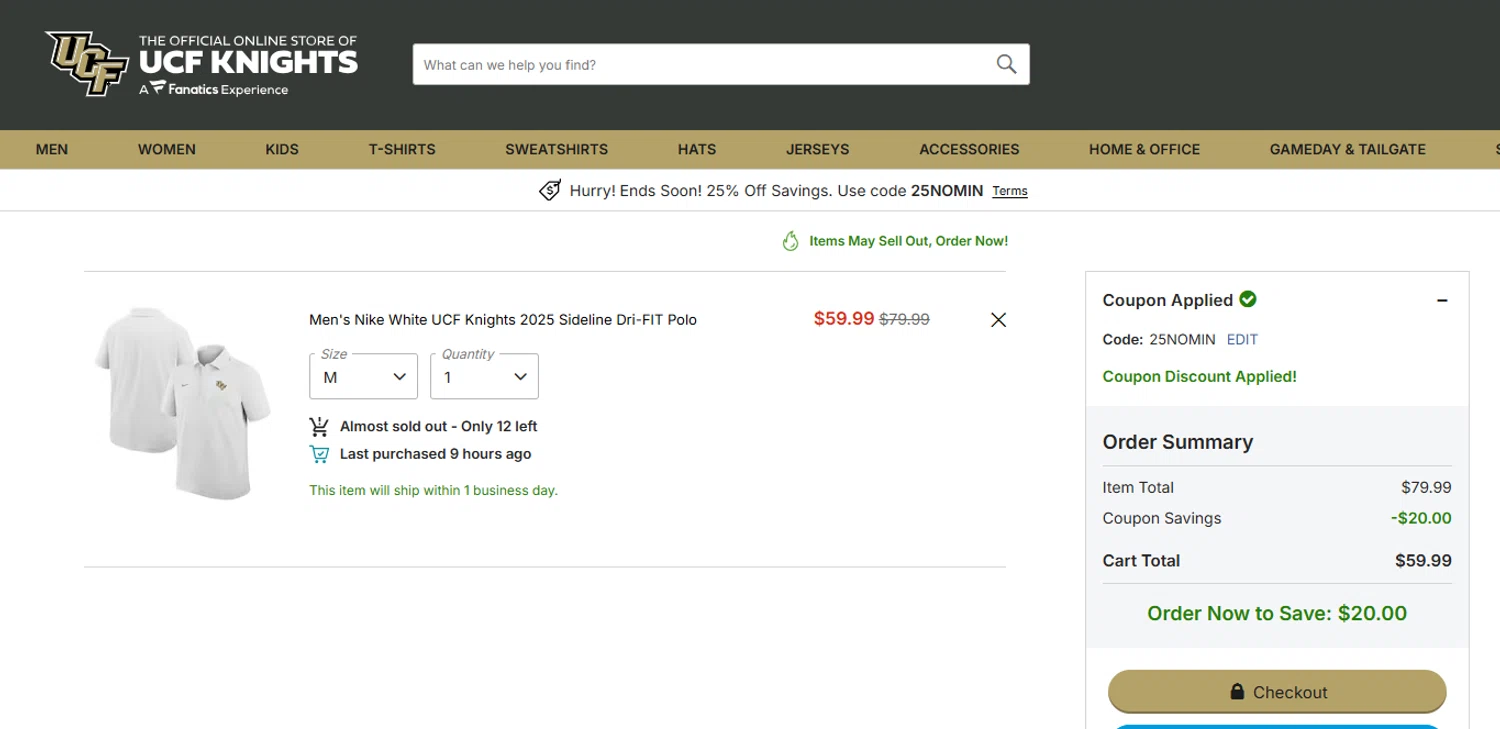Click the 25NOMIN code in the promo banner
This screenshot has width=1500, height=729.
pyautogui.click(x=947, y=191)
